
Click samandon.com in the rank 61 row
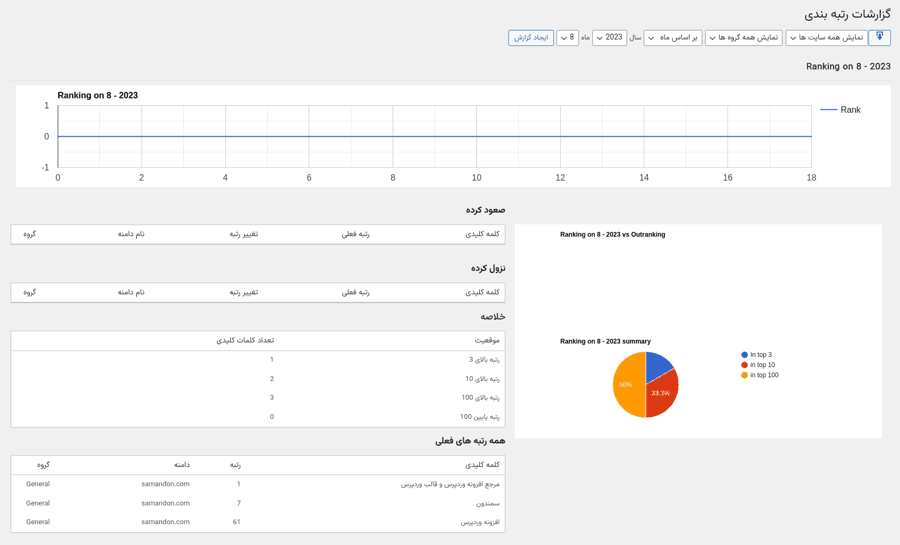click(165, 522)
